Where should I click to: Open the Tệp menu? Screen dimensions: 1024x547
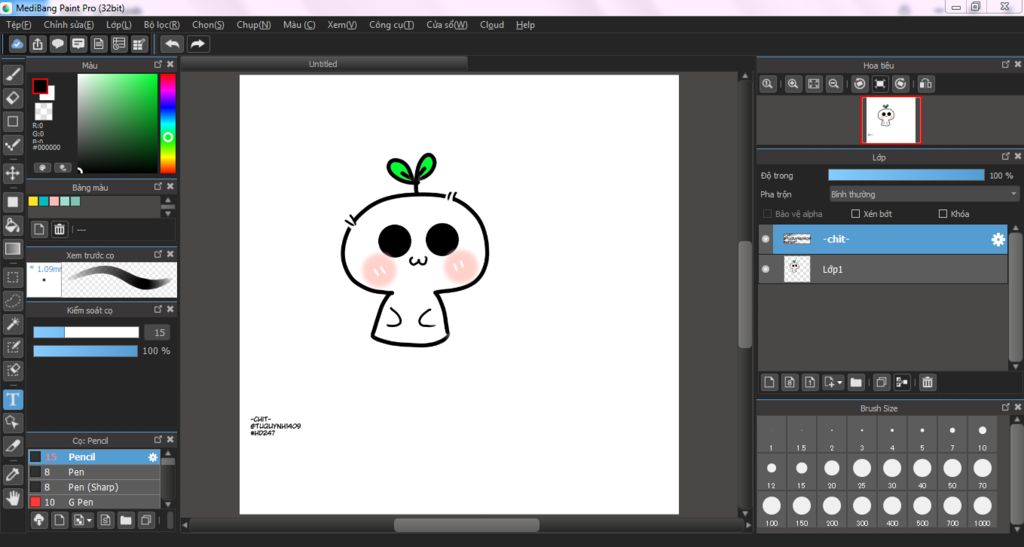click(x=18, y=25)
